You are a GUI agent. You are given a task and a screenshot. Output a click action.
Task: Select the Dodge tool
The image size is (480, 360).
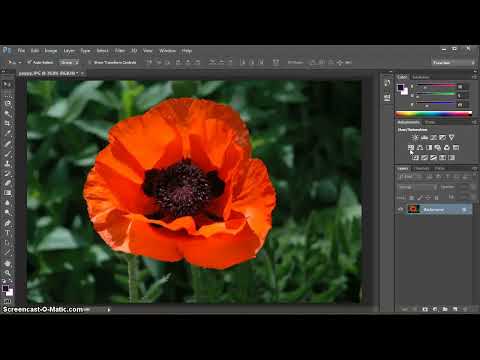pyautogui.click(x=7, y=212)
